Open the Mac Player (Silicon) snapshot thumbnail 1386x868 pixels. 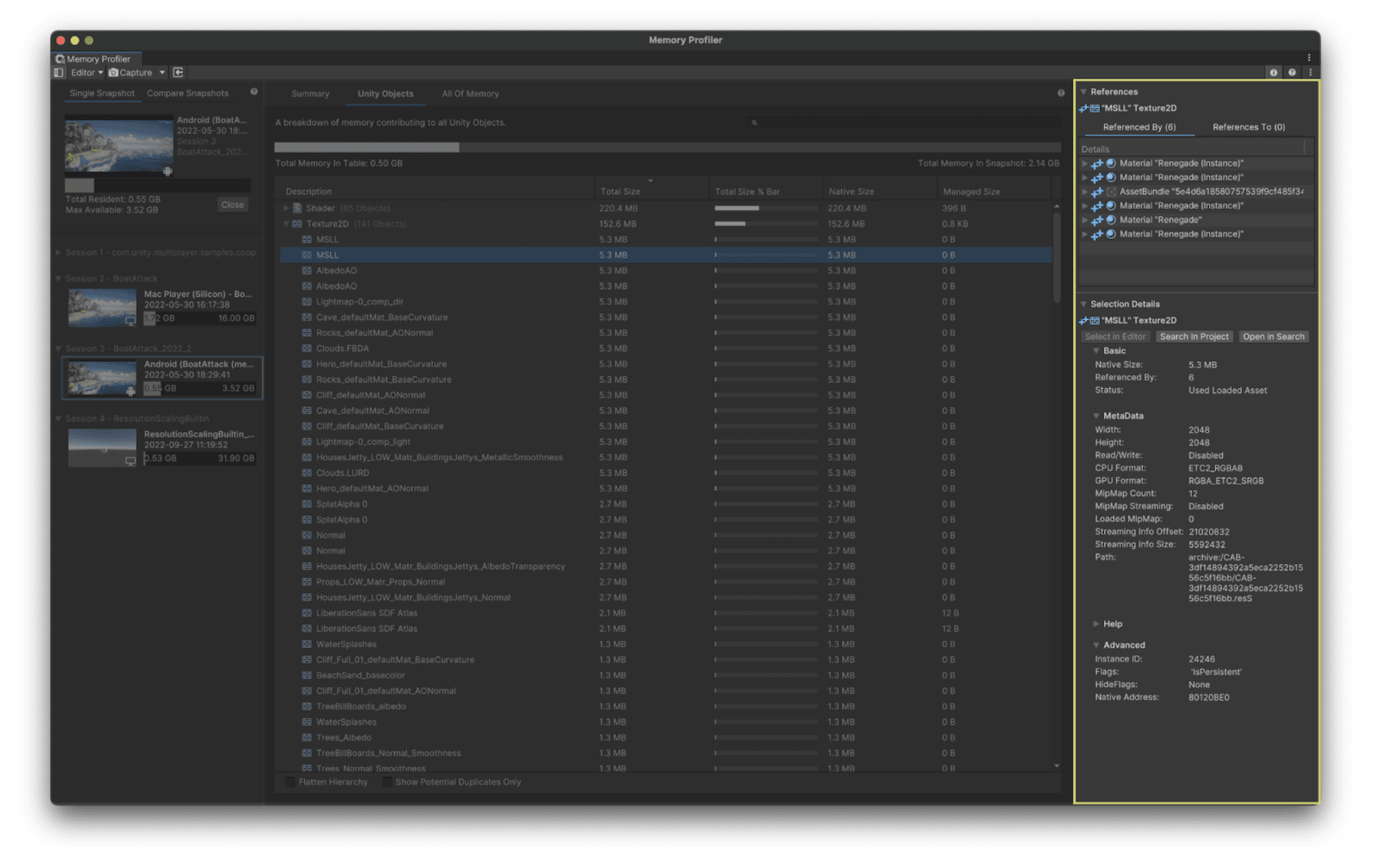102,307
